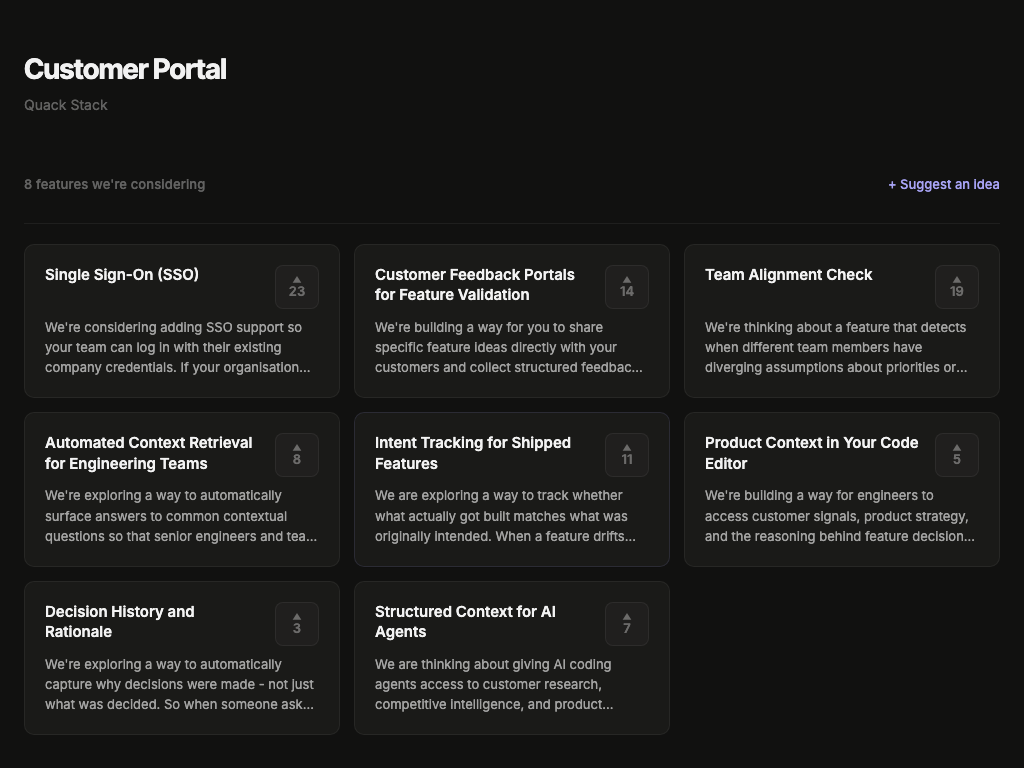Upvote Customer Feedback Portals for Feature Validation
This screenshot has width=1024, height=768.
pyautogui.click(x=626, y=287)
